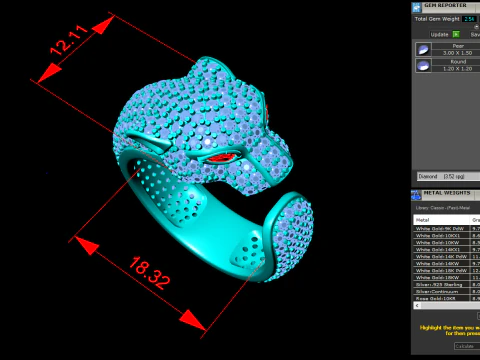Click the Gem Reporter panel icon
Screen dimensions: 480x360
pos(416,7)
